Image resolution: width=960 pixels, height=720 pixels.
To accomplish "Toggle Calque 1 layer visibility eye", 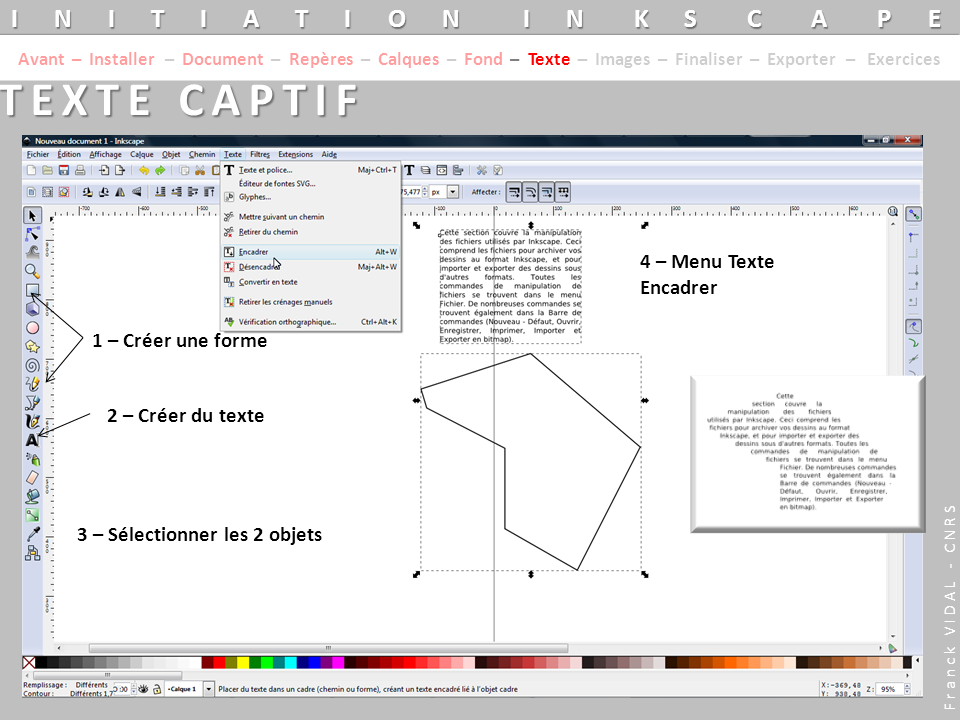I will click(x=143, y=689).
